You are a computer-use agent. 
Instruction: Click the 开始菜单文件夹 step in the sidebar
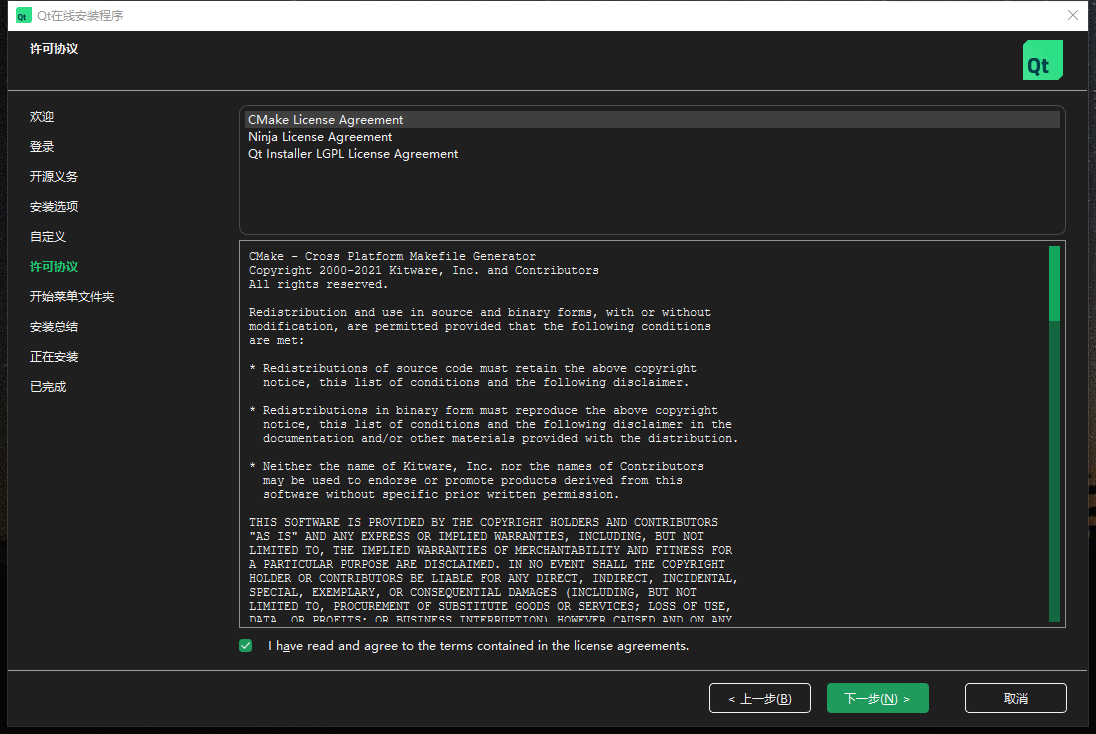[72, 297]
